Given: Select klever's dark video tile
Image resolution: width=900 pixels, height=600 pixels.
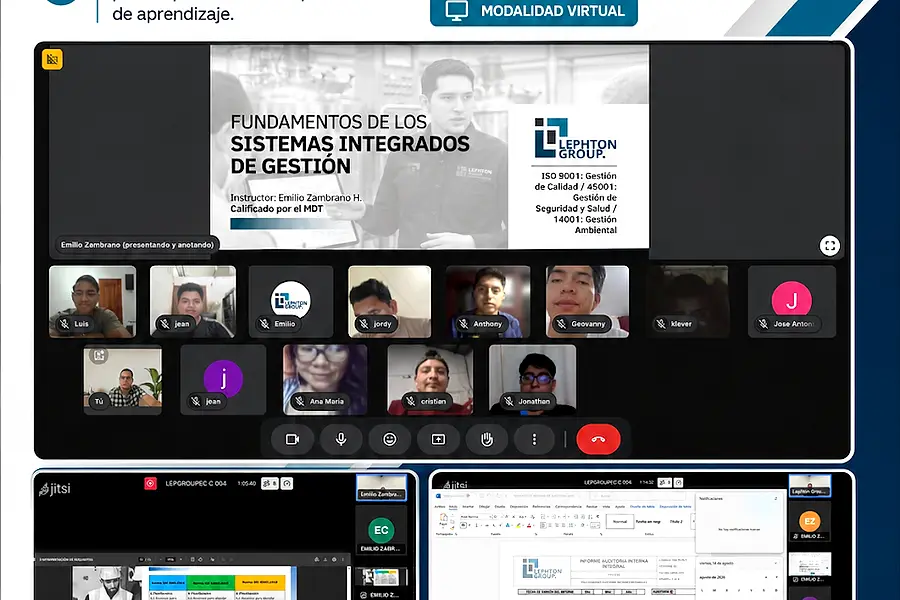Looking at the screenshot, I should pos(689,301).
